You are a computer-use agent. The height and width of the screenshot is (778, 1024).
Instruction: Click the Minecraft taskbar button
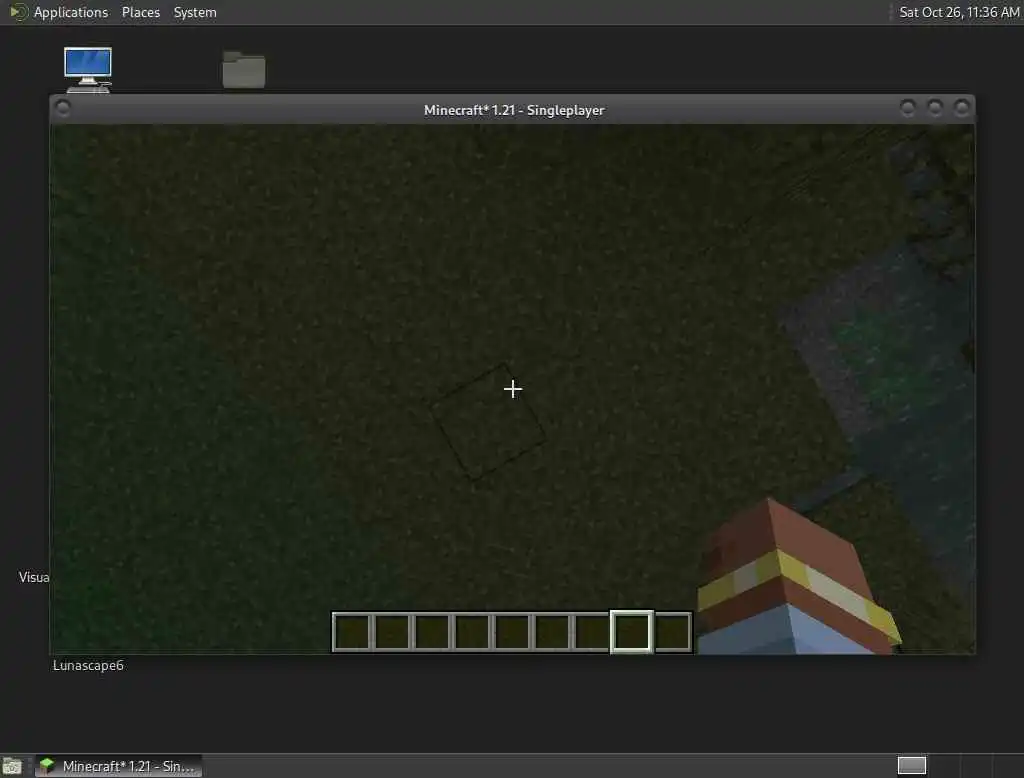tap(118, 766)
